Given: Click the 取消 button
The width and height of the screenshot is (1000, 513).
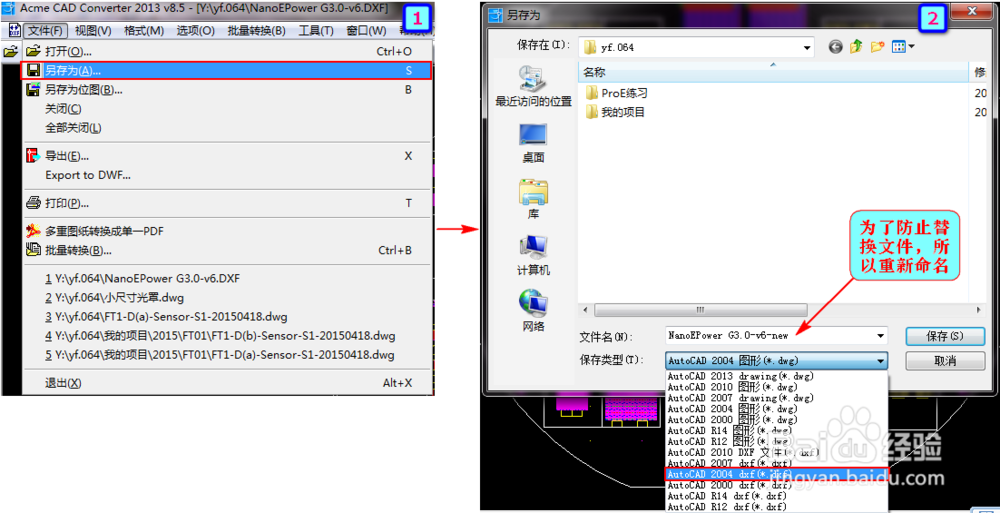Looking at the screenshot, I should [x=945, y=361].
